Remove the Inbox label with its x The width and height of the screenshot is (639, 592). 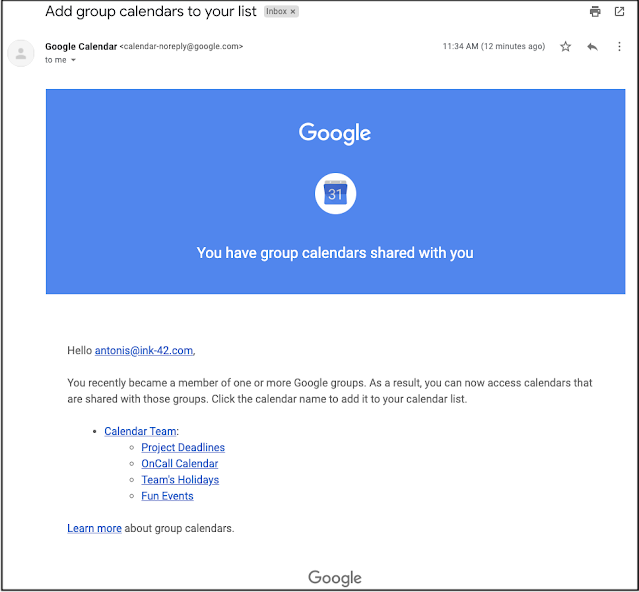[293, 12]
